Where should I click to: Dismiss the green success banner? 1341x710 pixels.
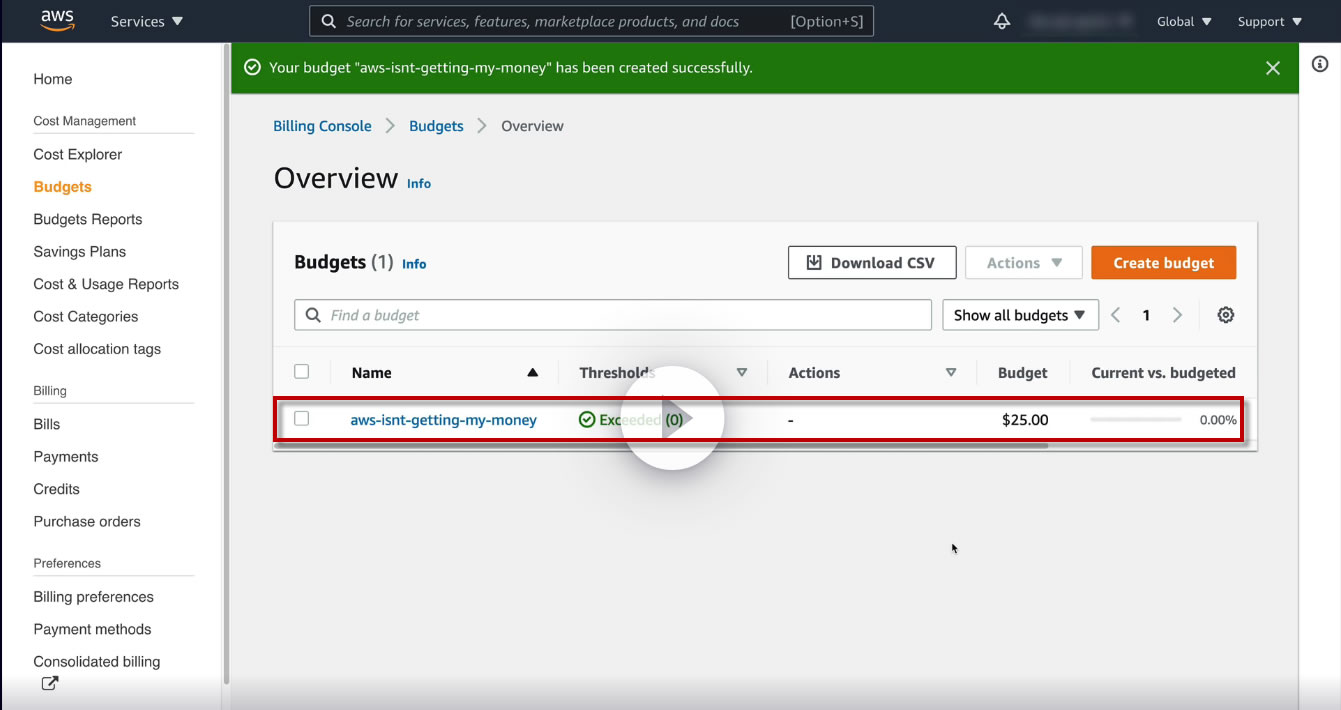tap(1272, 68)
